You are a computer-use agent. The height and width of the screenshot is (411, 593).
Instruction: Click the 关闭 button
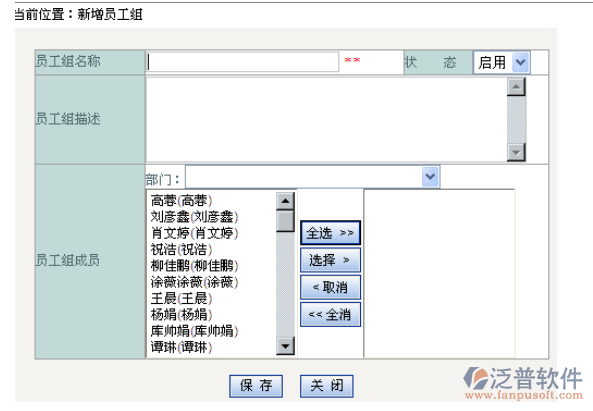click(327, 386)
